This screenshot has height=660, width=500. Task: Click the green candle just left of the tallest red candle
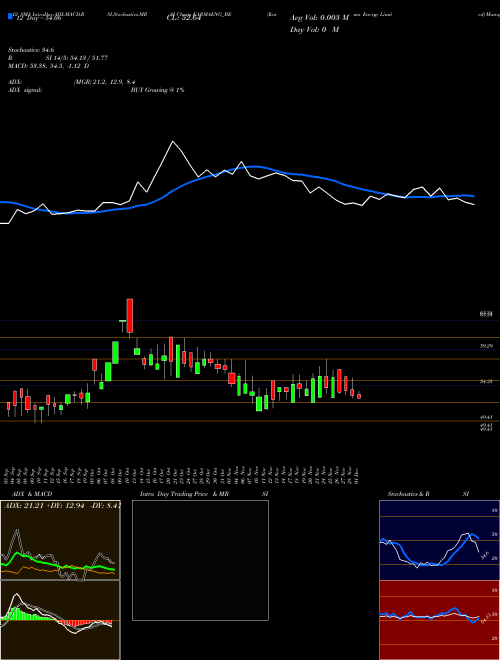click(122, 321)
